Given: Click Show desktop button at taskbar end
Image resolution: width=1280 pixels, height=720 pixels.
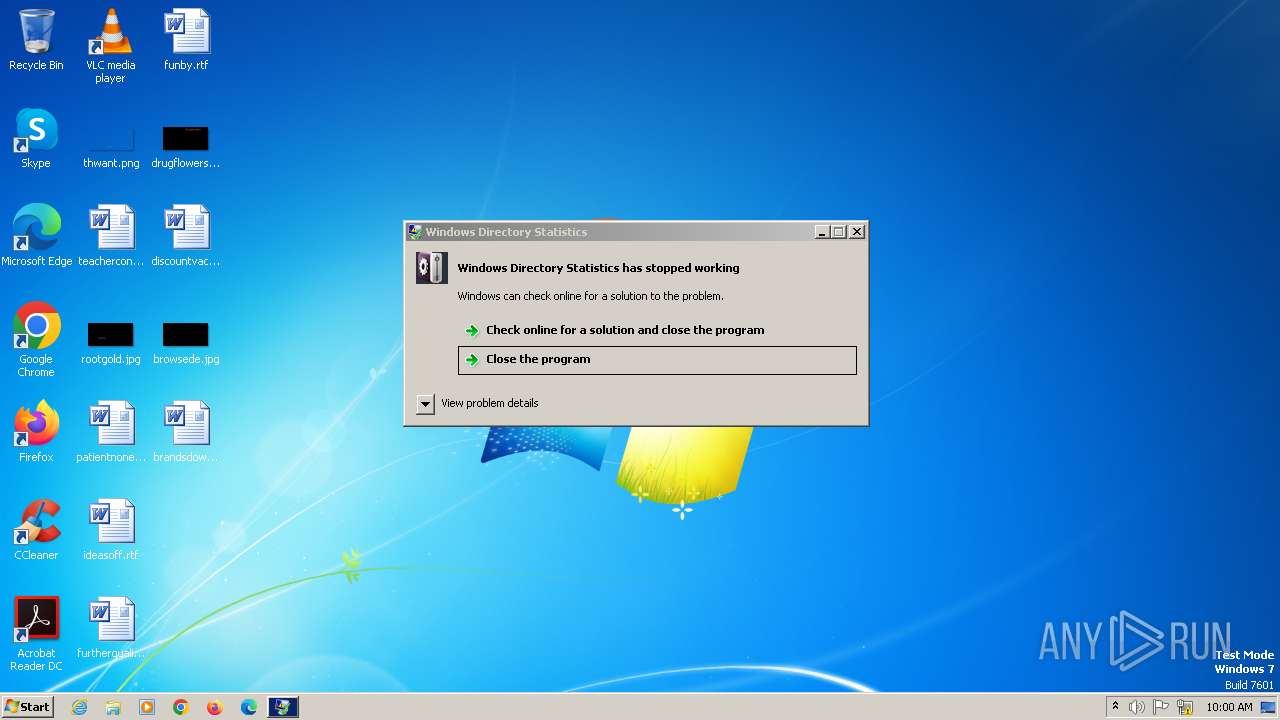Looking at the screenshot, I should click(1269, 707).
